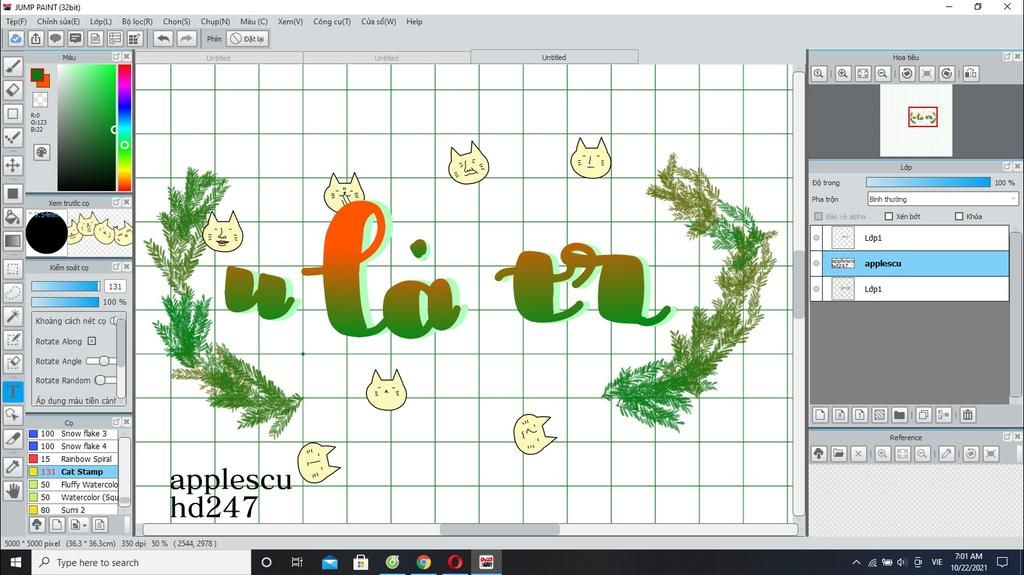Click the brush size field showing 131
The width and height of the screenshot is (1024, 575).
pos(115,286)
